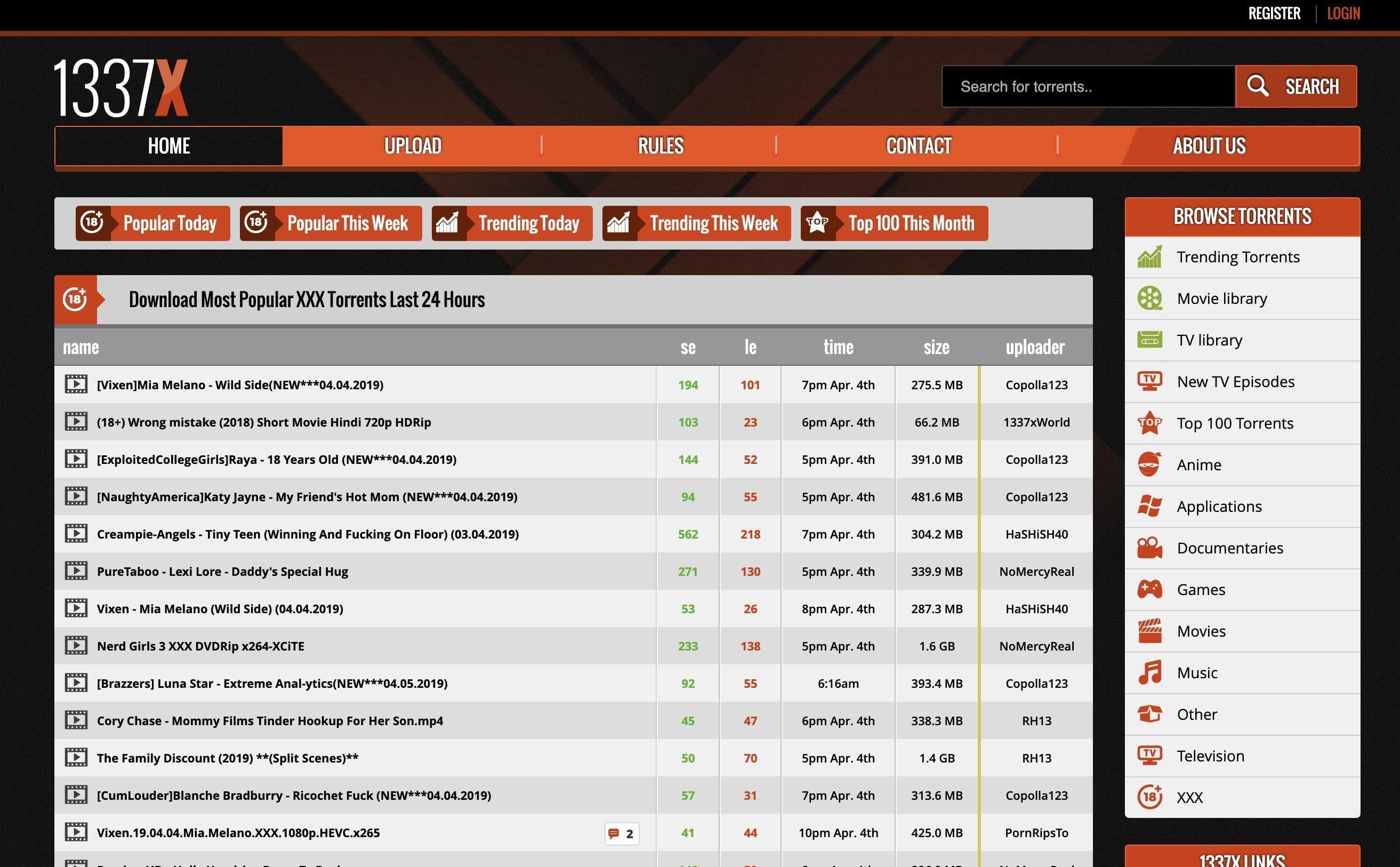Open Vixen - Mia Melano (Wild Side) (04.04.2019) torrent

click(x=220, y=609)
